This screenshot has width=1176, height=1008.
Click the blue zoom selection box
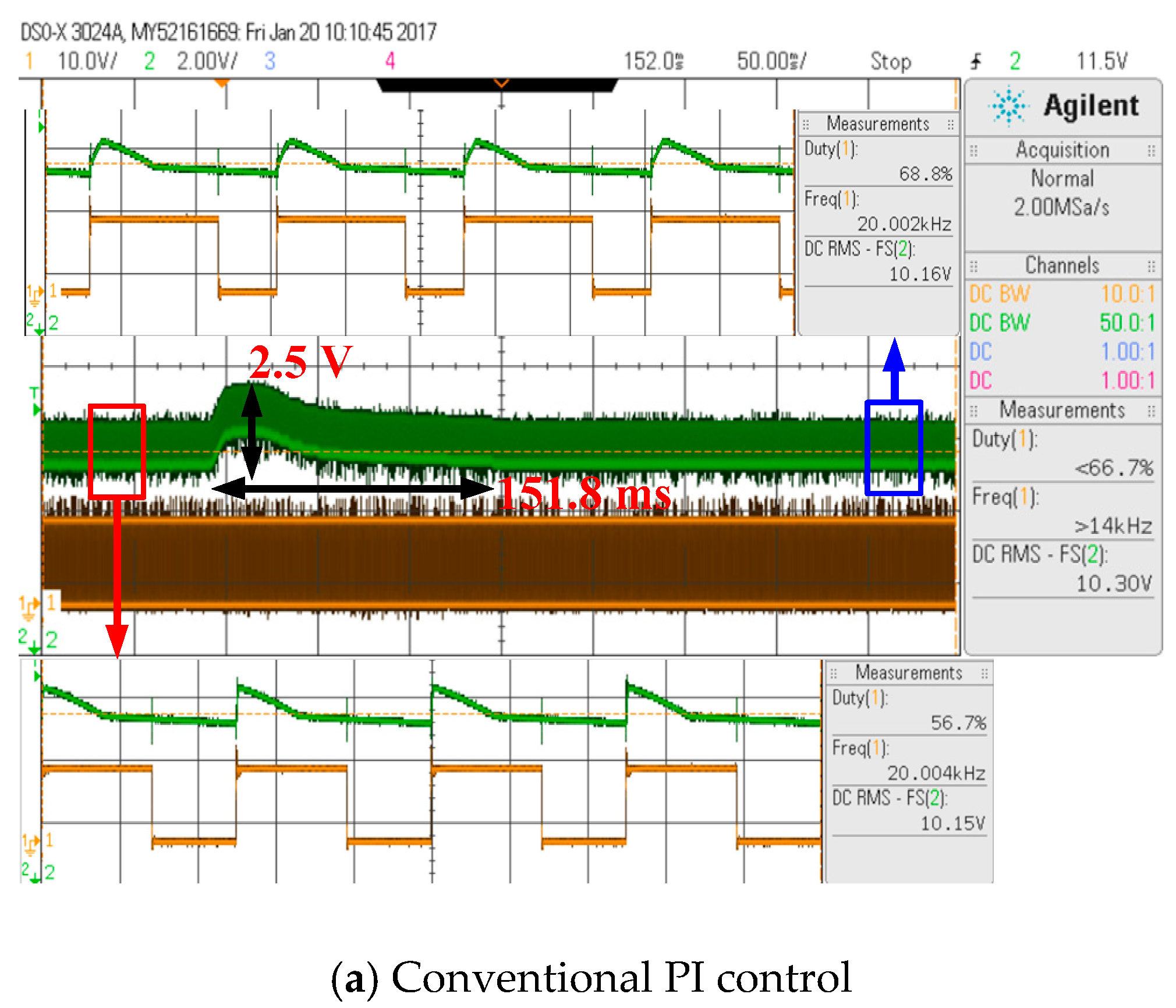point(894,448)
